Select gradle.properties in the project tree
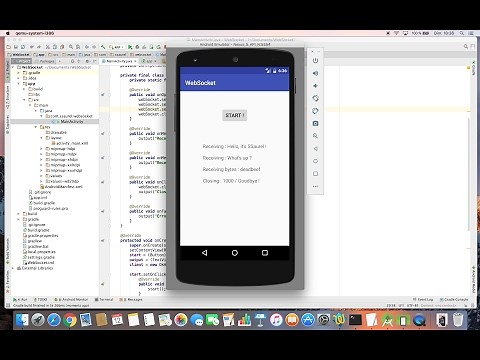The image size is (480, 360). pos(41,236)
